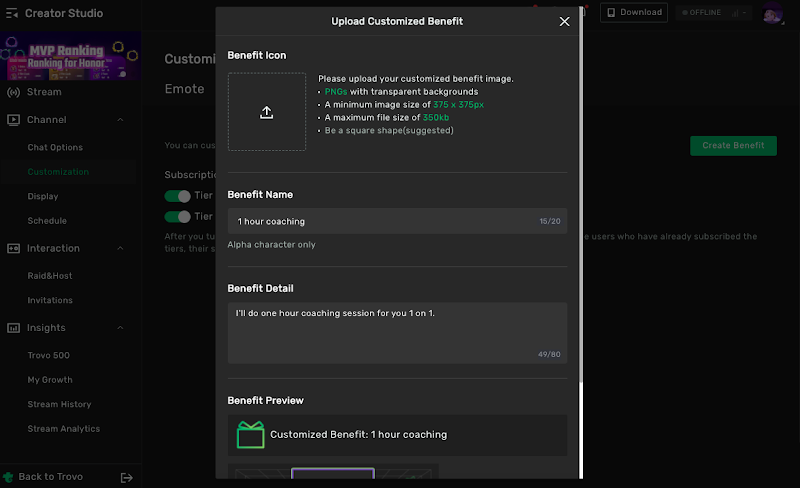Click the exit icon beside Back to Trovo

127,477
